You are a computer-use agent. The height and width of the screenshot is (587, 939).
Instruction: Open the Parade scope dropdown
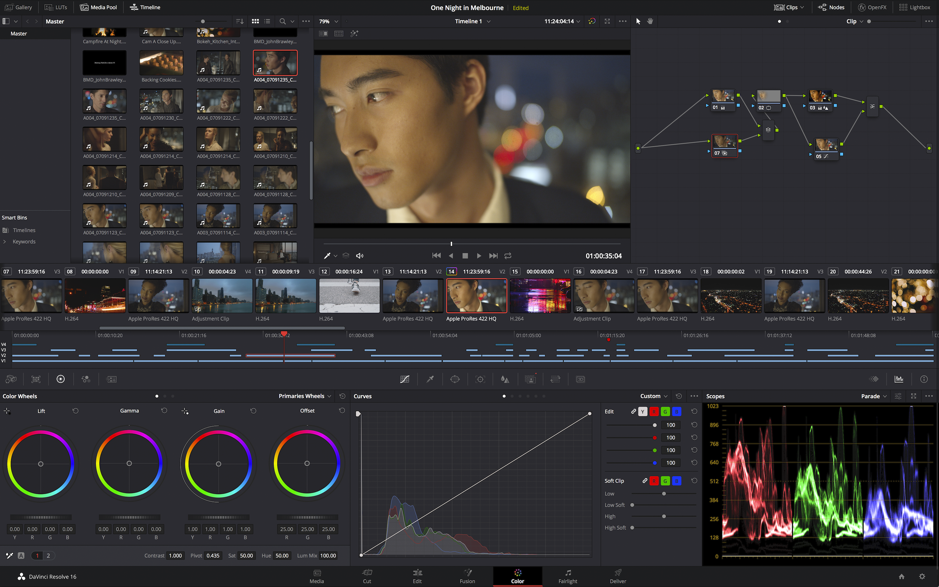click(x=886, y=396)
